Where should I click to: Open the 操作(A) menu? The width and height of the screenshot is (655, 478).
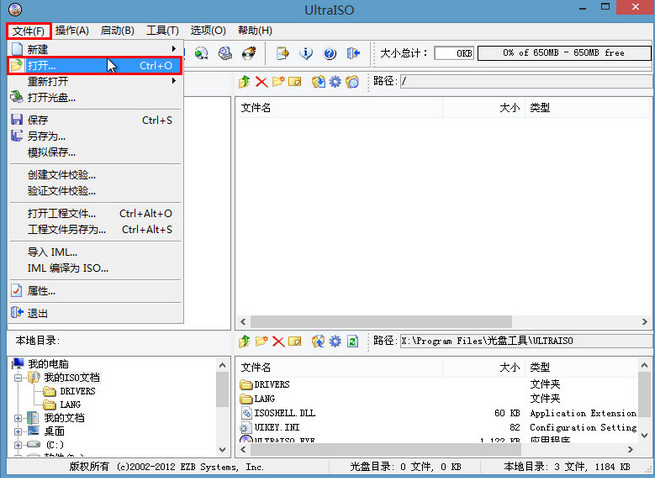(x=72, y=31)
